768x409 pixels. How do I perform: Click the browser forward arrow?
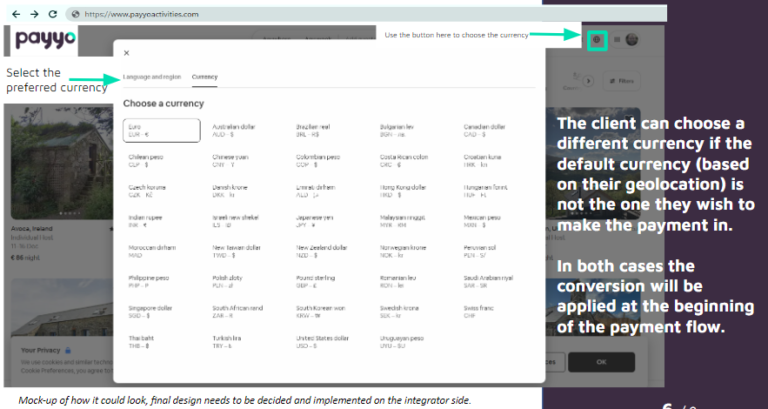(x=36, y=14)
